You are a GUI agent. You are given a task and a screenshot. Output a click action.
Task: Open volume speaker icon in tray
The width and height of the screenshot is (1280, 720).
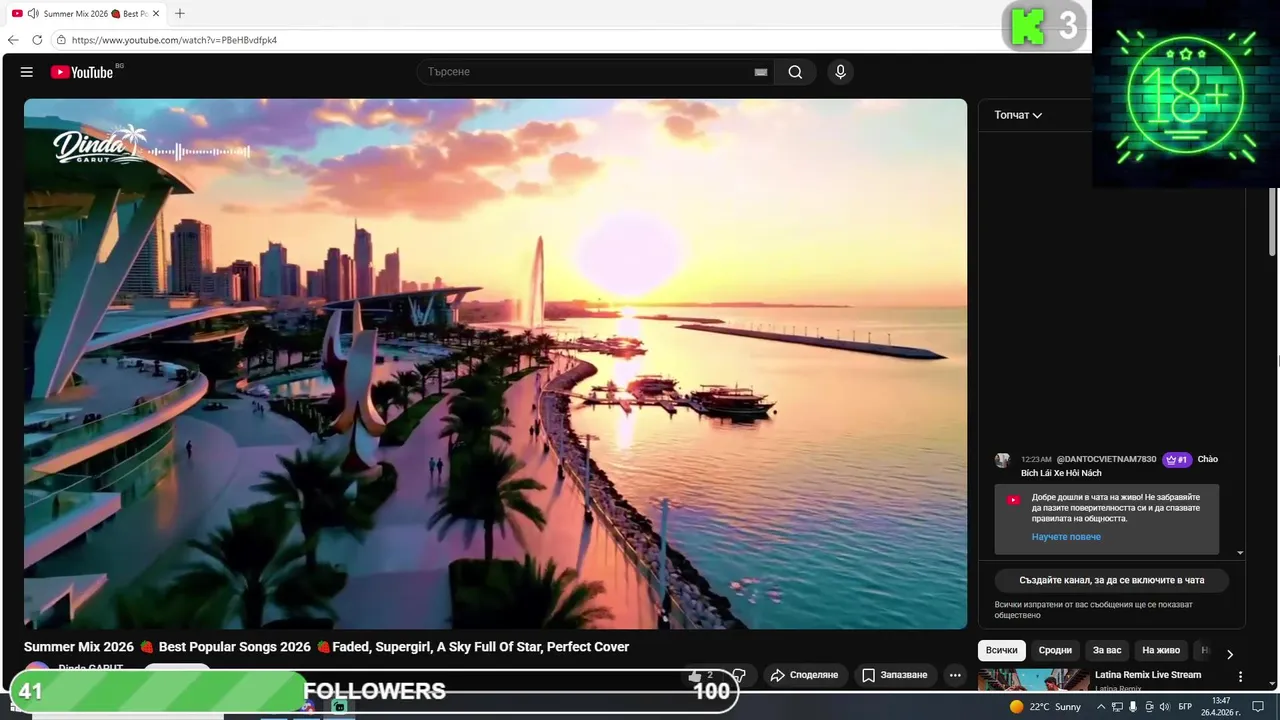1163,707
